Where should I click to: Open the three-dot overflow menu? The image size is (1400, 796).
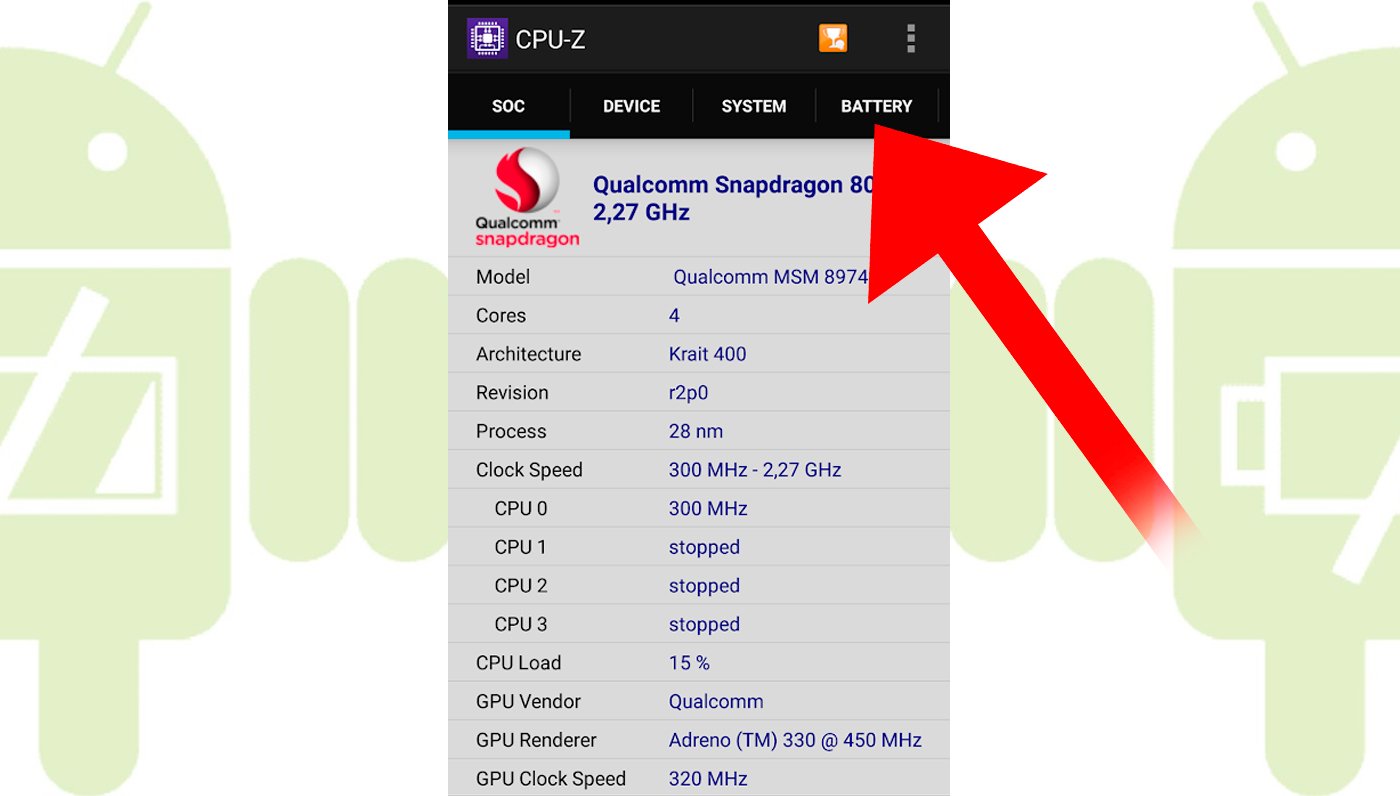coord(910,38)
